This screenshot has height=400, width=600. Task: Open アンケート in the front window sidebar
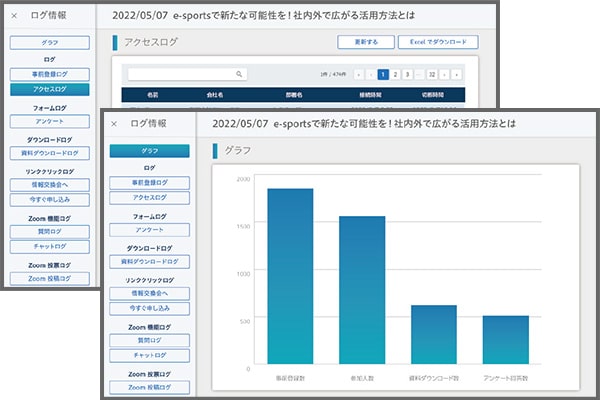[x=149, y=228]
